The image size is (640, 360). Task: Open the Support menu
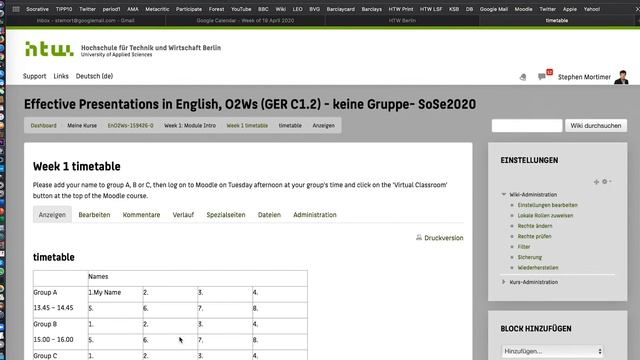(34, 76)
